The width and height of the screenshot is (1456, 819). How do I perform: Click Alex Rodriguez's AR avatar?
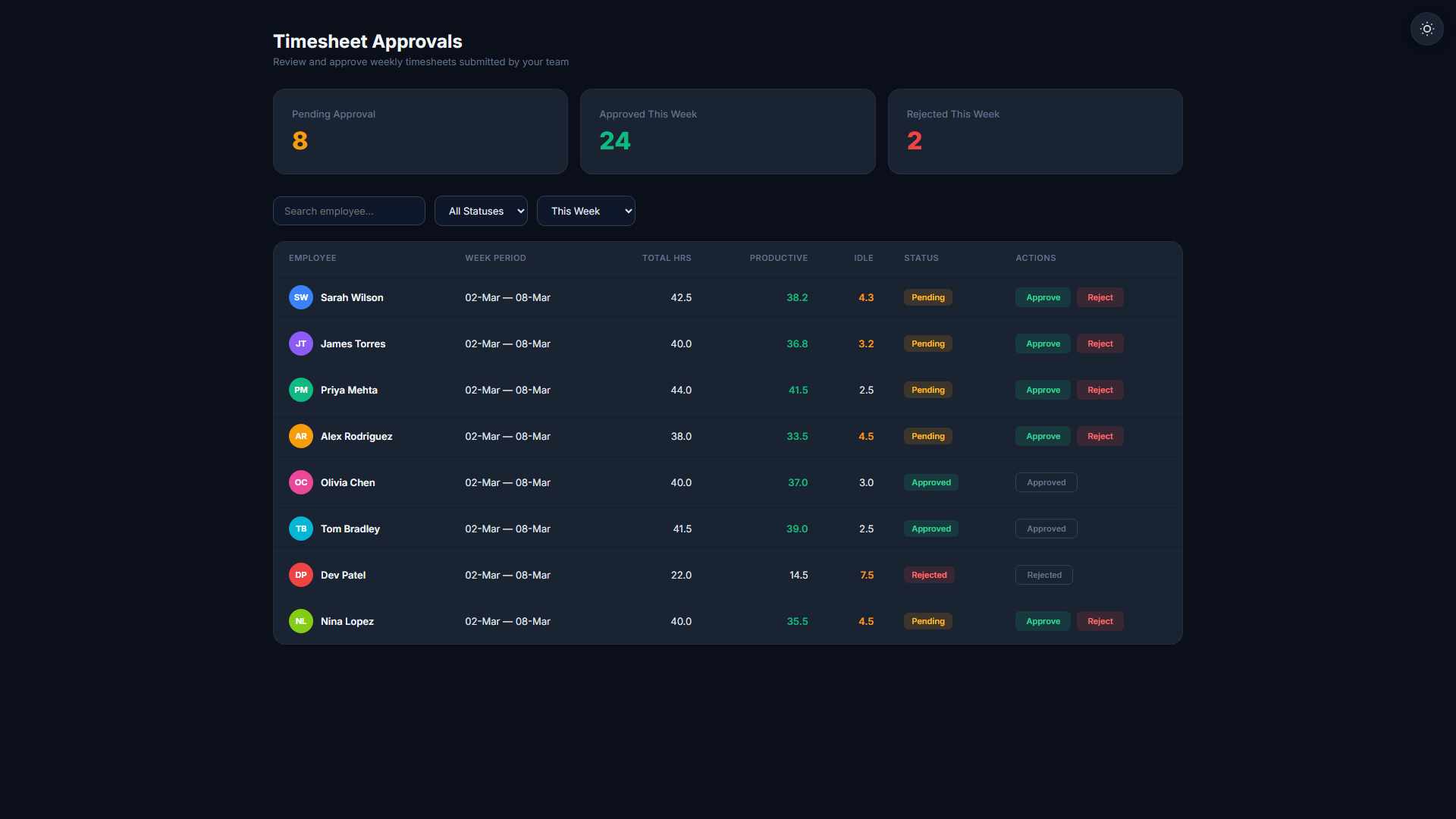pos(301,436)
